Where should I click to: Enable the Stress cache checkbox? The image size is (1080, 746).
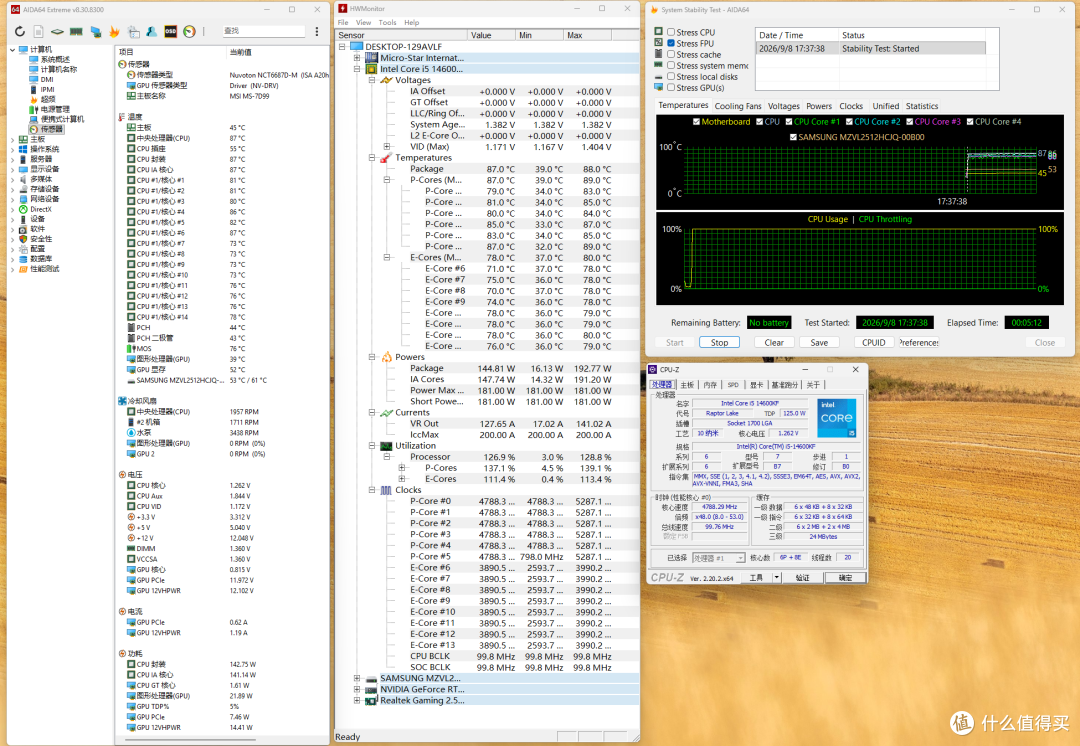[671, 54]
